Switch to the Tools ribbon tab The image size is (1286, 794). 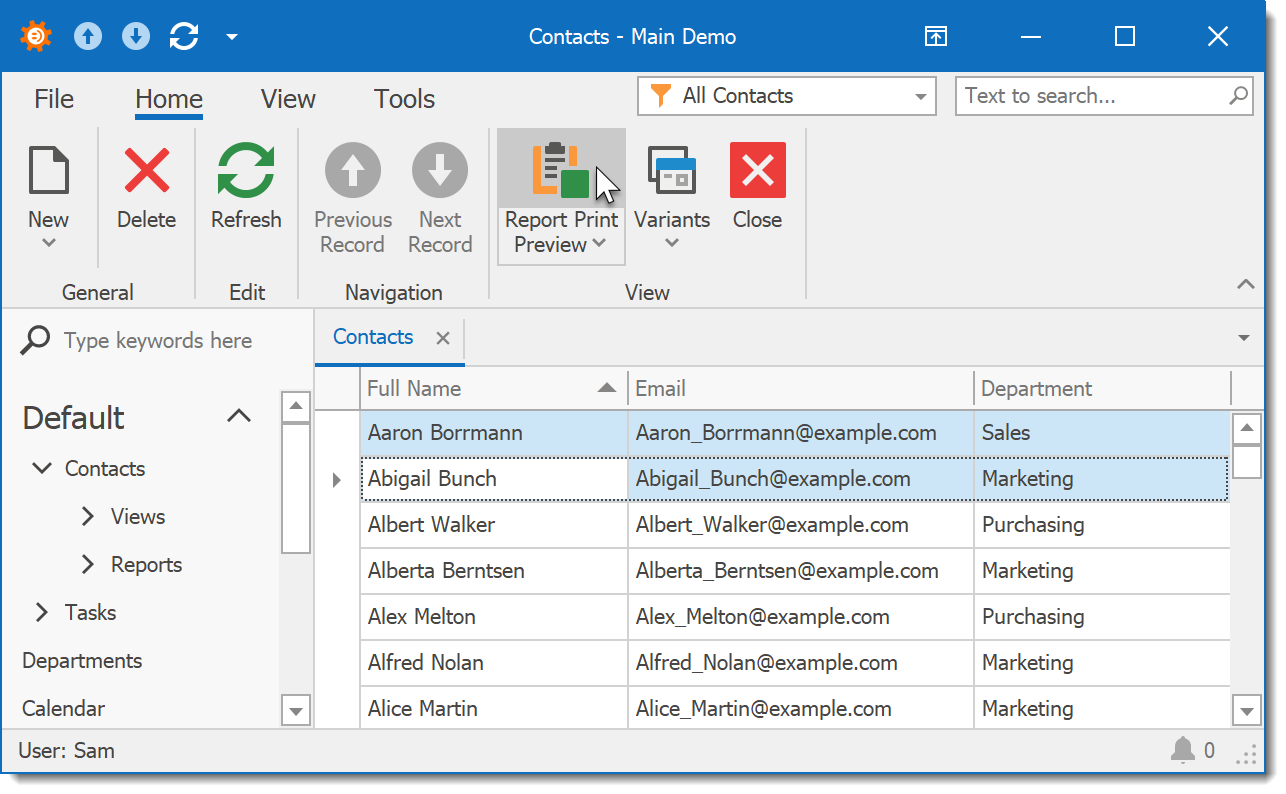click(x=404, y=99)
